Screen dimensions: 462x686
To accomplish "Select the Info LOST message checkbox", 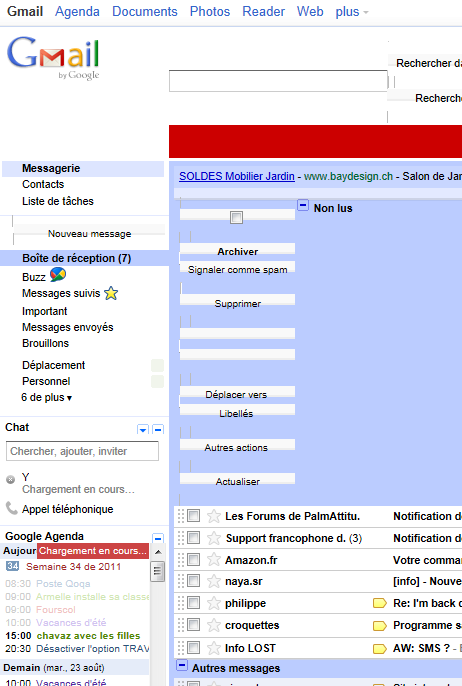I will click(x=193, y=647).
